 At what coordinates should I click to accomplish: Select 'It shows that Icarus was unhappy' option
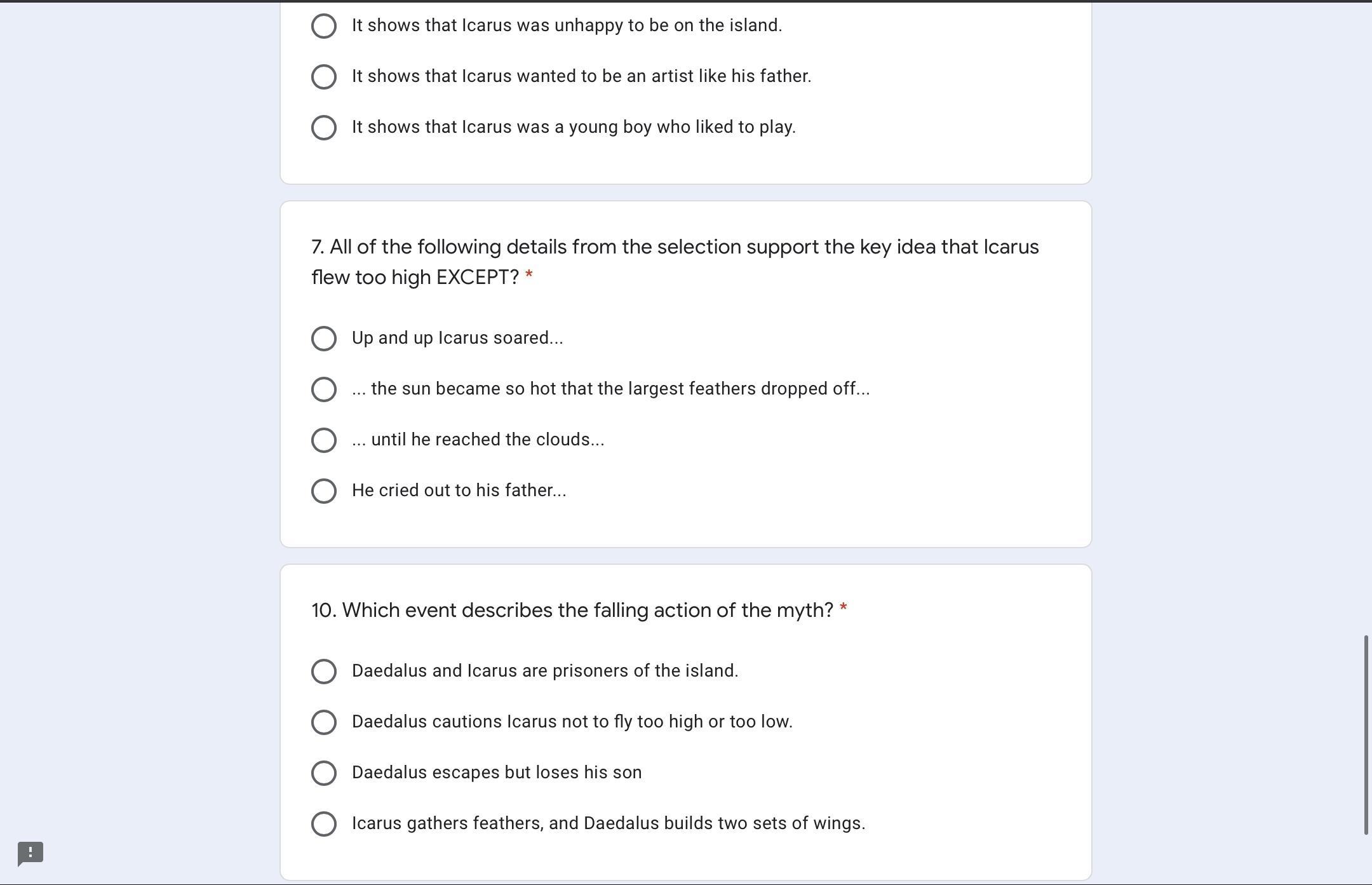(324, 26)
